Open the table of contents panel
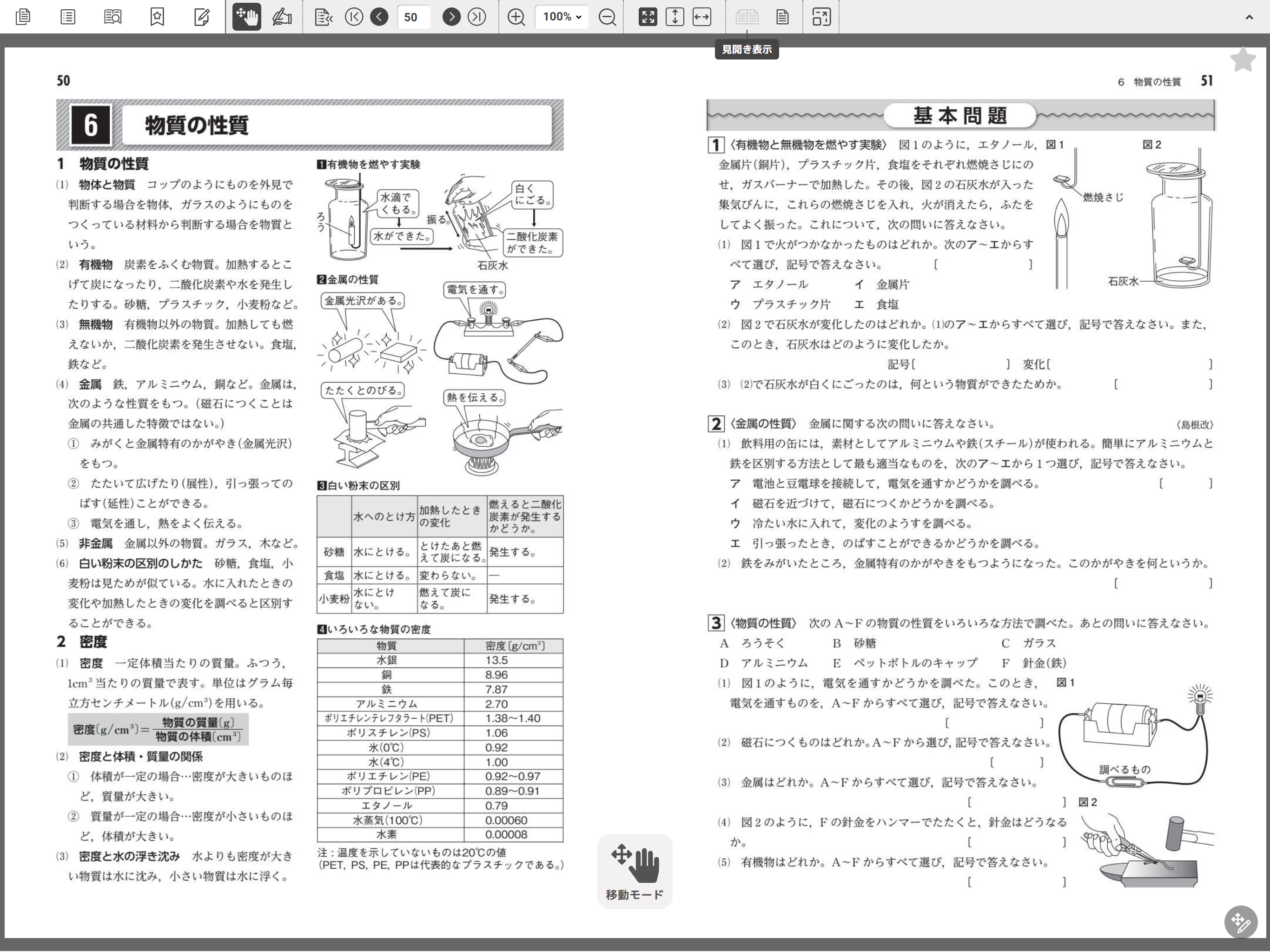Viewport: 1270px width, 952px height. (68, 17)
